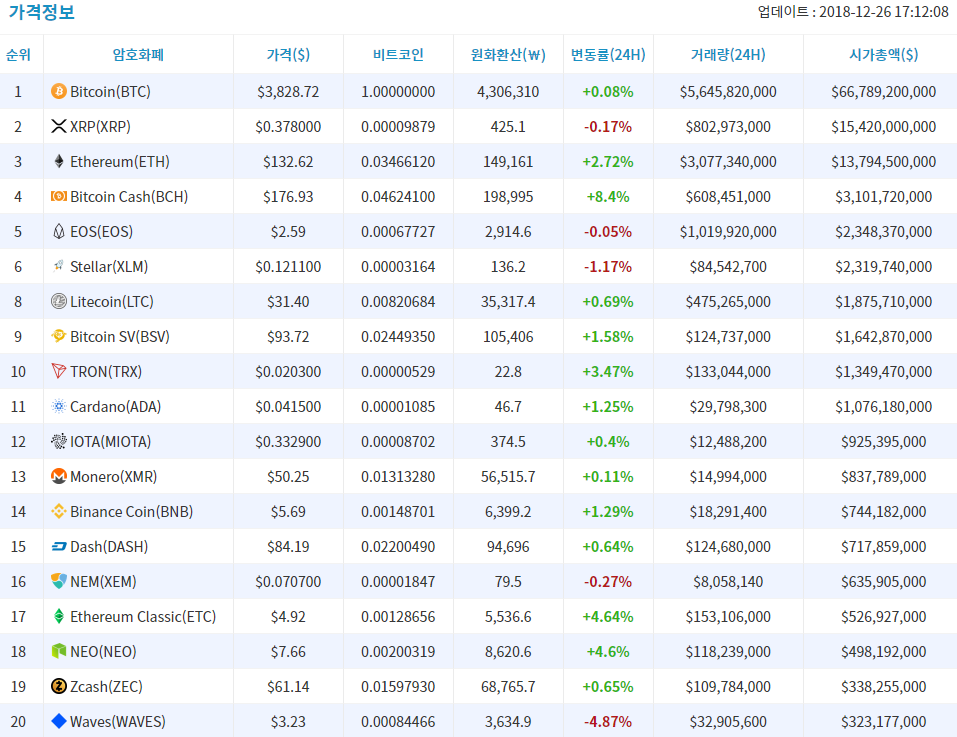957x737 pixels.
Task: Open the Bitcoin(BTC) name link
Action: pyautogui.click(x=110, y=92)
